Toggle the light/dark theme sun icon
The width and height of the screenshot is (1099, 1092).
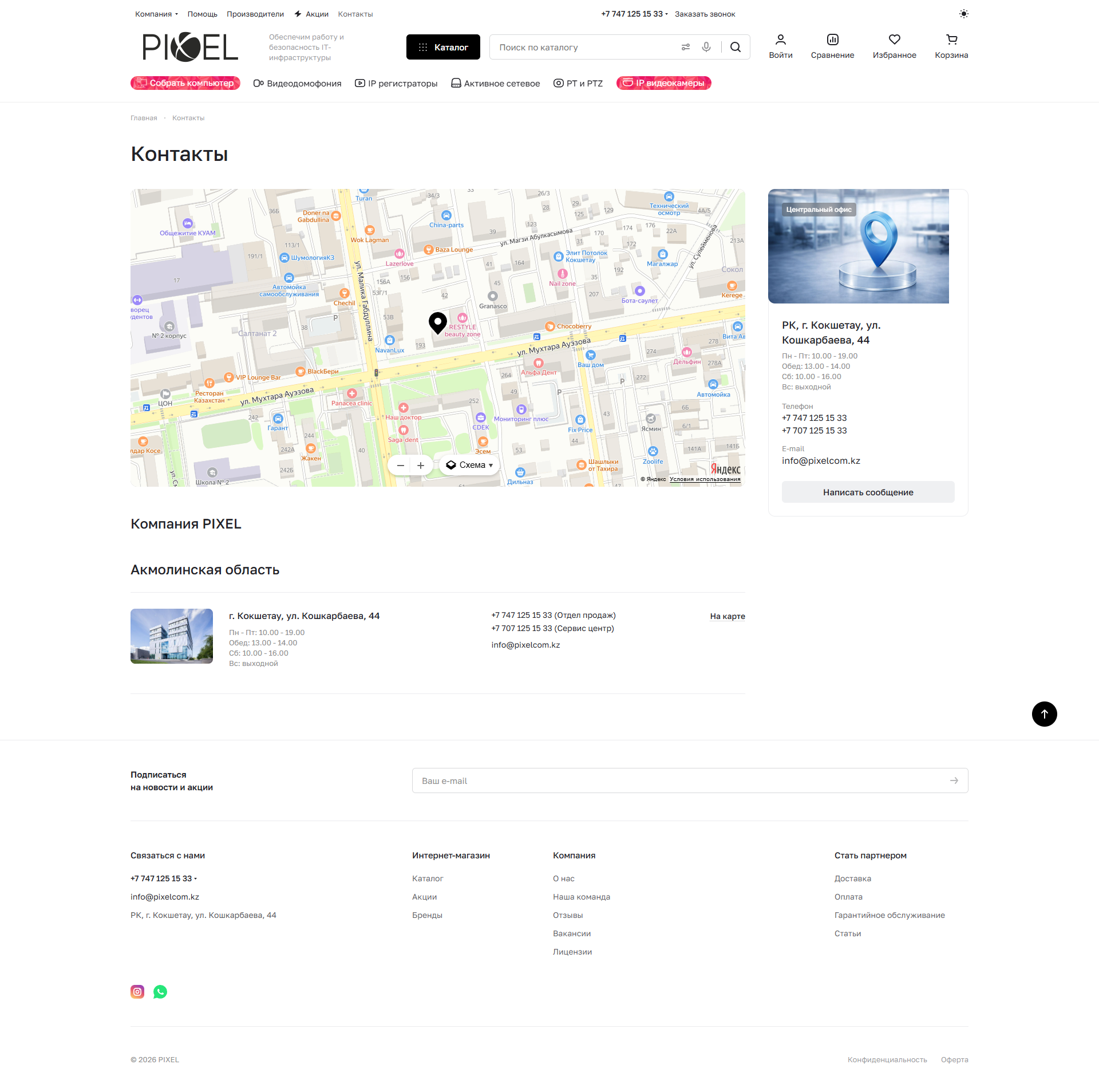[964, 14]
